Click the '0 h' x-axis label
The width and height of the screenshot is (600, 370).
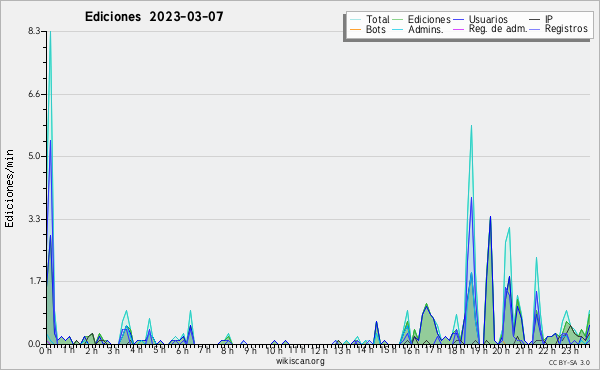pyautogui.click(x=46, y=351)
